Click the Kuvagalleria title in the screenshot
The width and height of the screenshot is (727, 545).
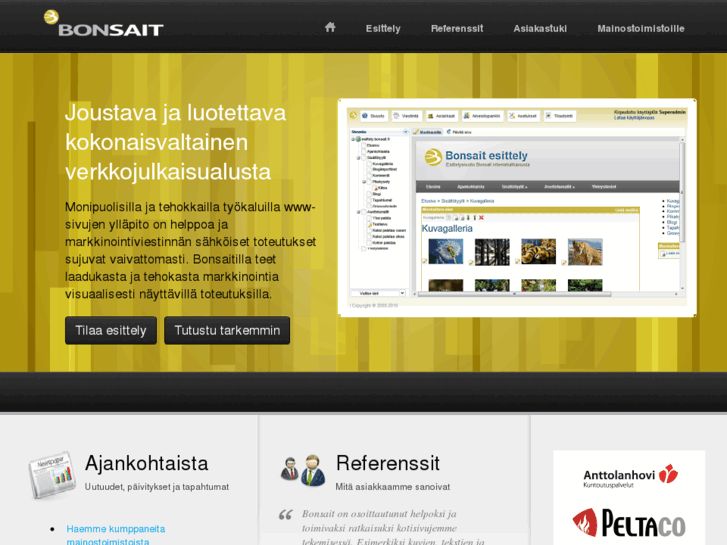tap(447, 228)
